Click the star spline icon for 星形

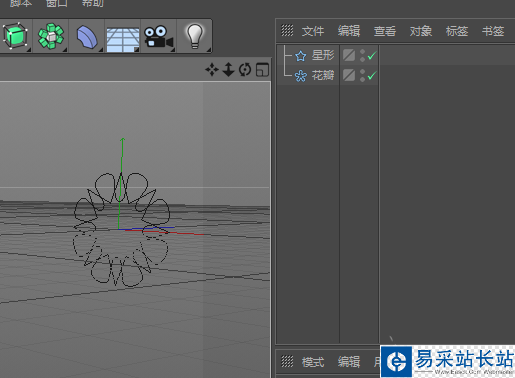click(300, 56)
